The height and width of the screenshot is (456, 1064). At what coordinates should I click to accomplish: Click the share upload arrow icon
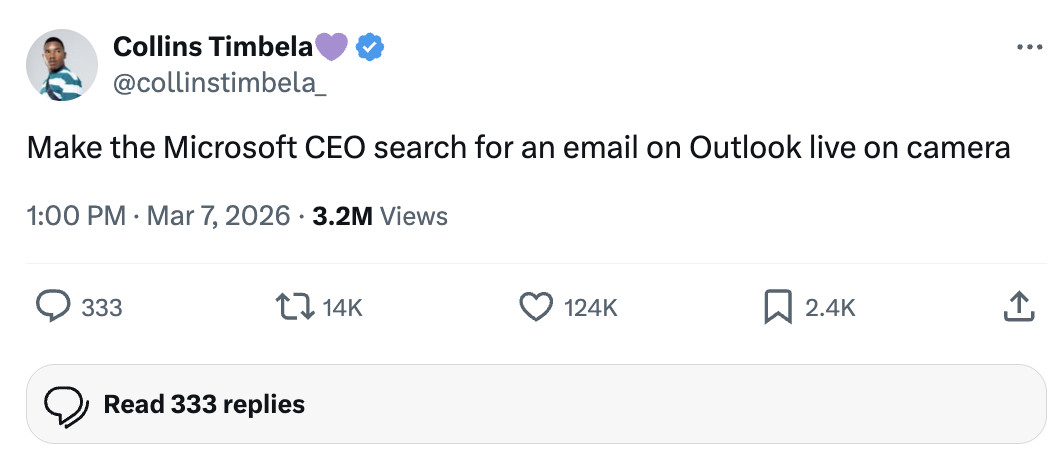click(1017, 307)
